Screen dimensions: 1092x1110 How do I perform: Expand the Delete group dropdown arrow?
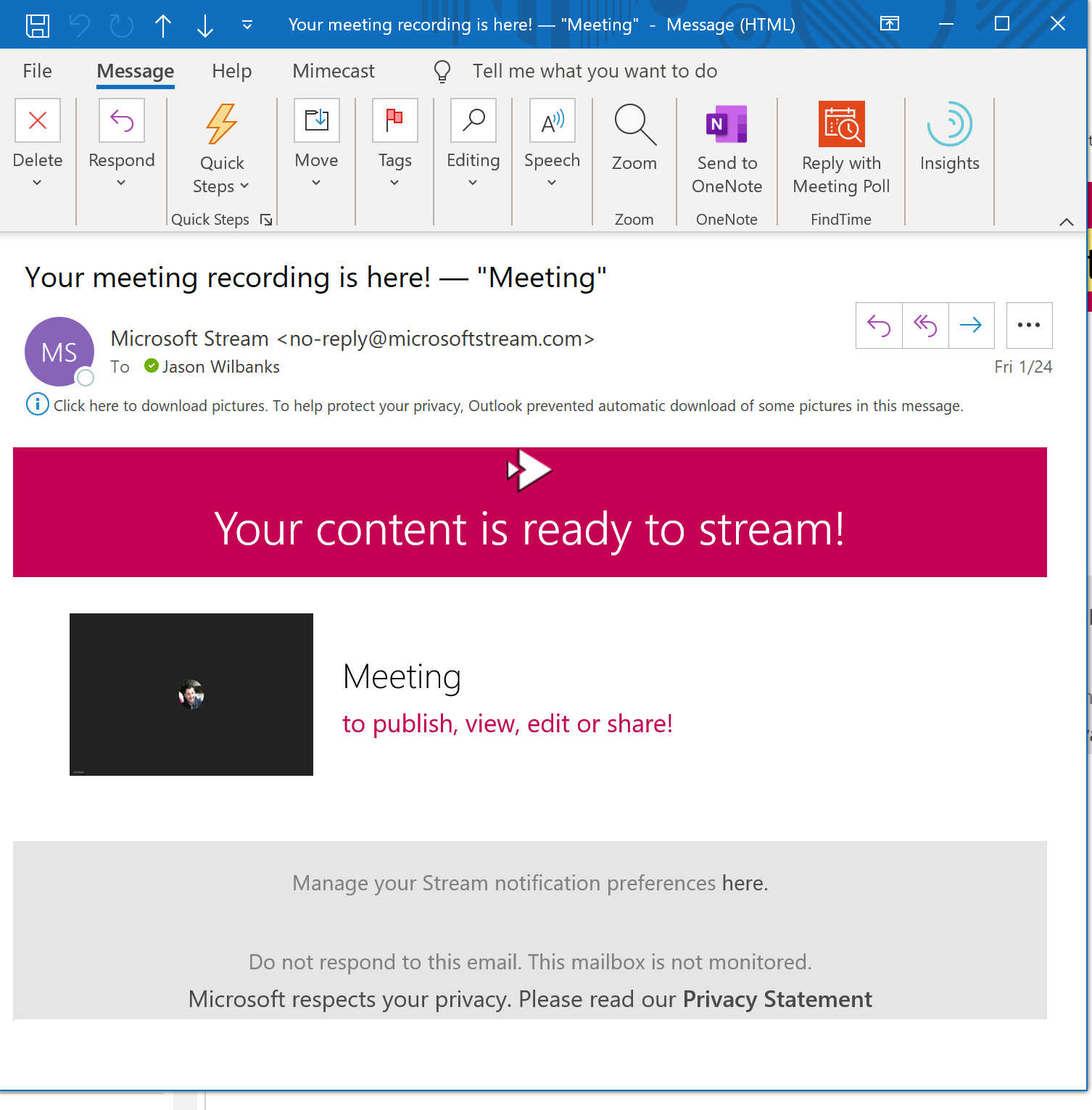click(37, 183)
